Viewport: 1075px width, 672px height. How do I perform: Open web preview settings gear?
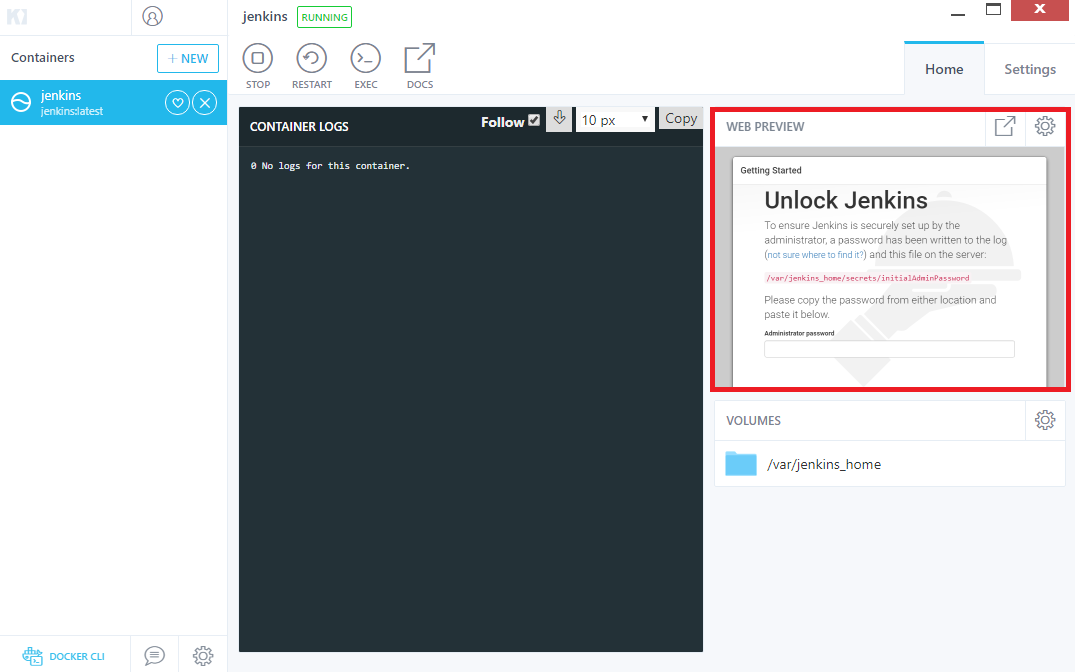1045,126
